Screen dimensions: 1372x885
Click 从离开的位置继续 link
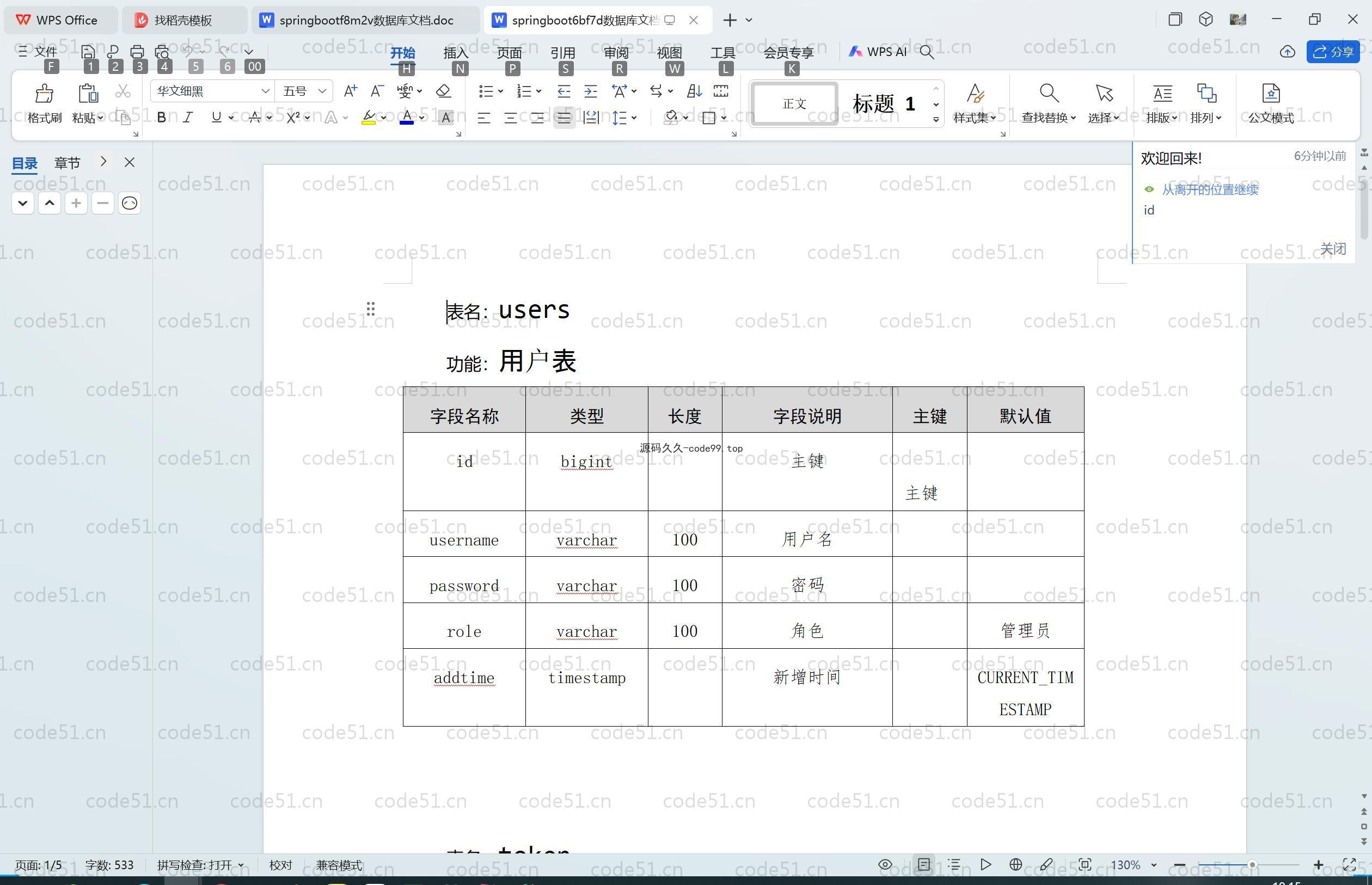(x=1210, y=189)
